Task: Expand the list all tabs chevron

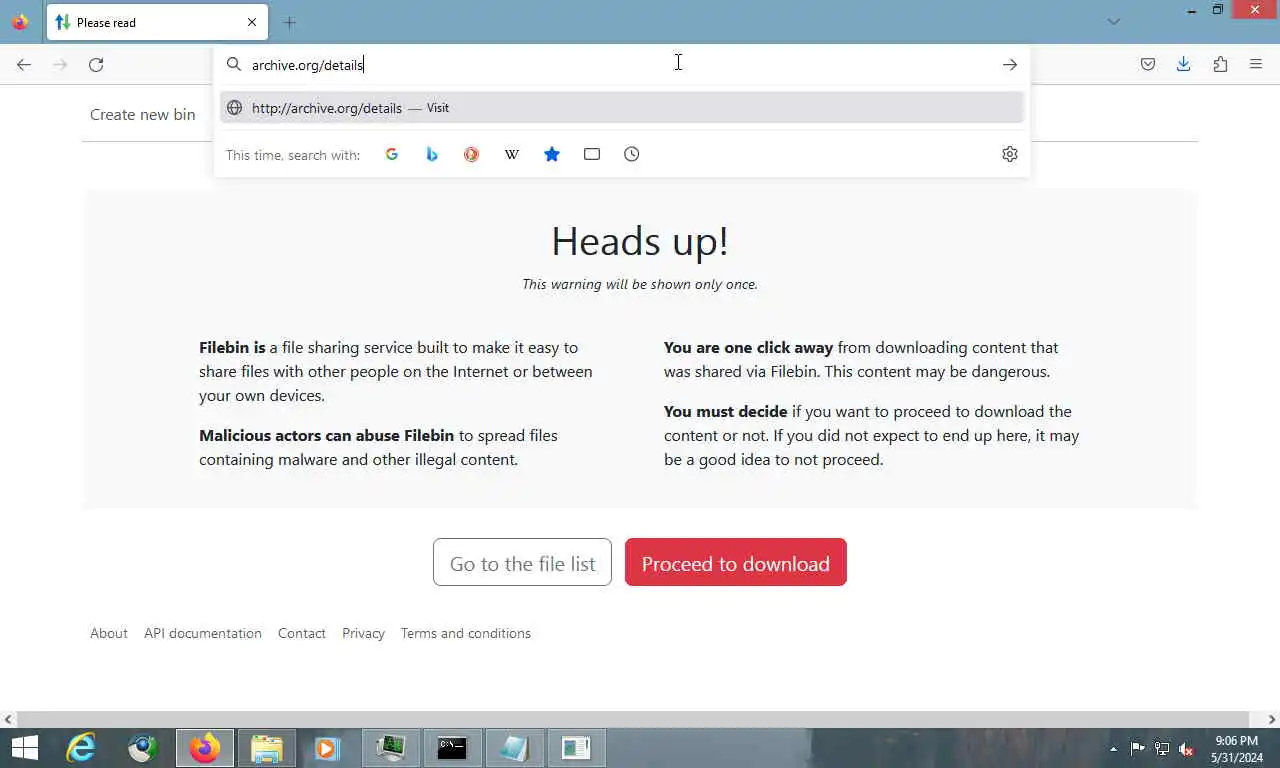Action: [1114, 22]
